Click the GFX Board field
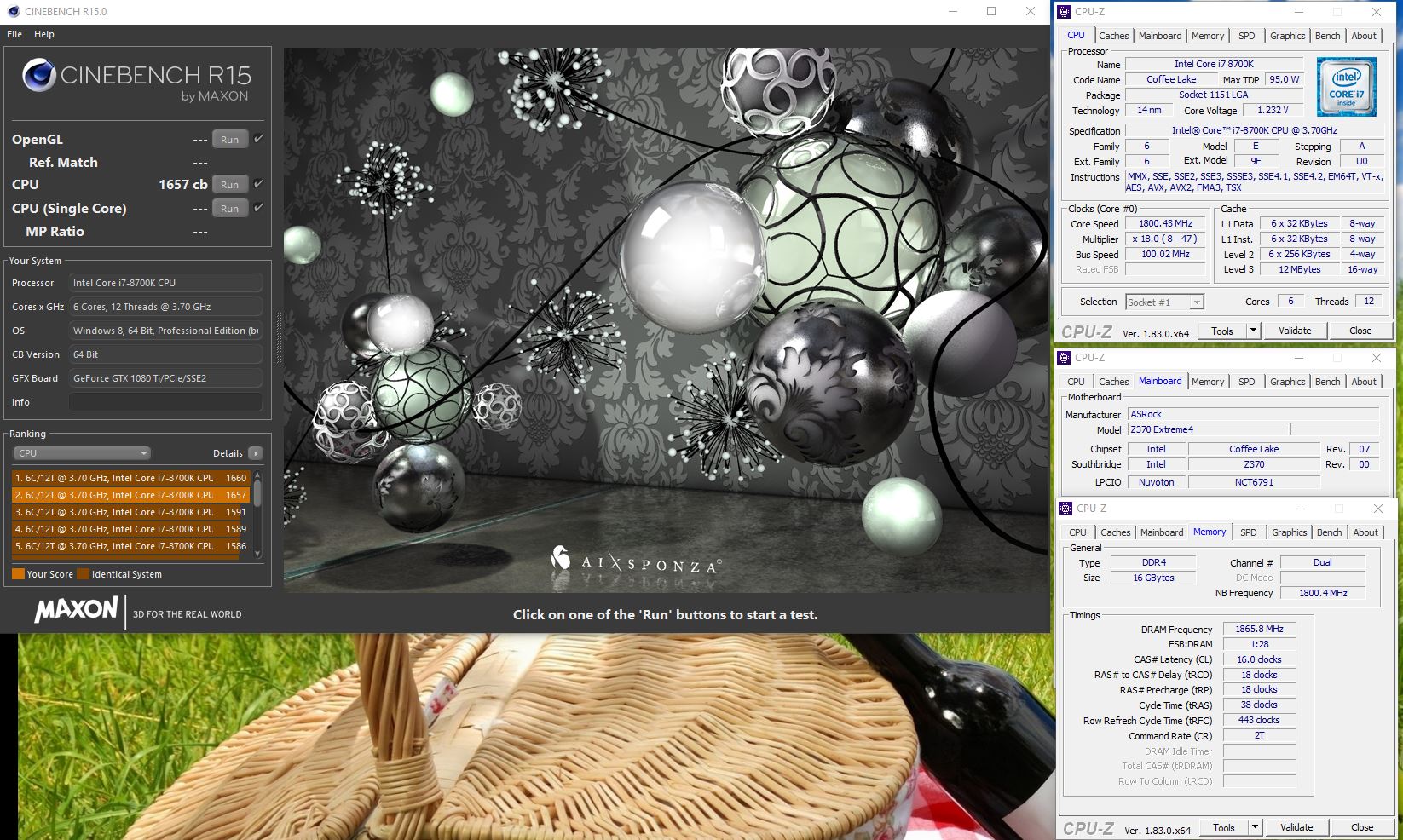Screen dimensions: 1403x840 (165, 378)
